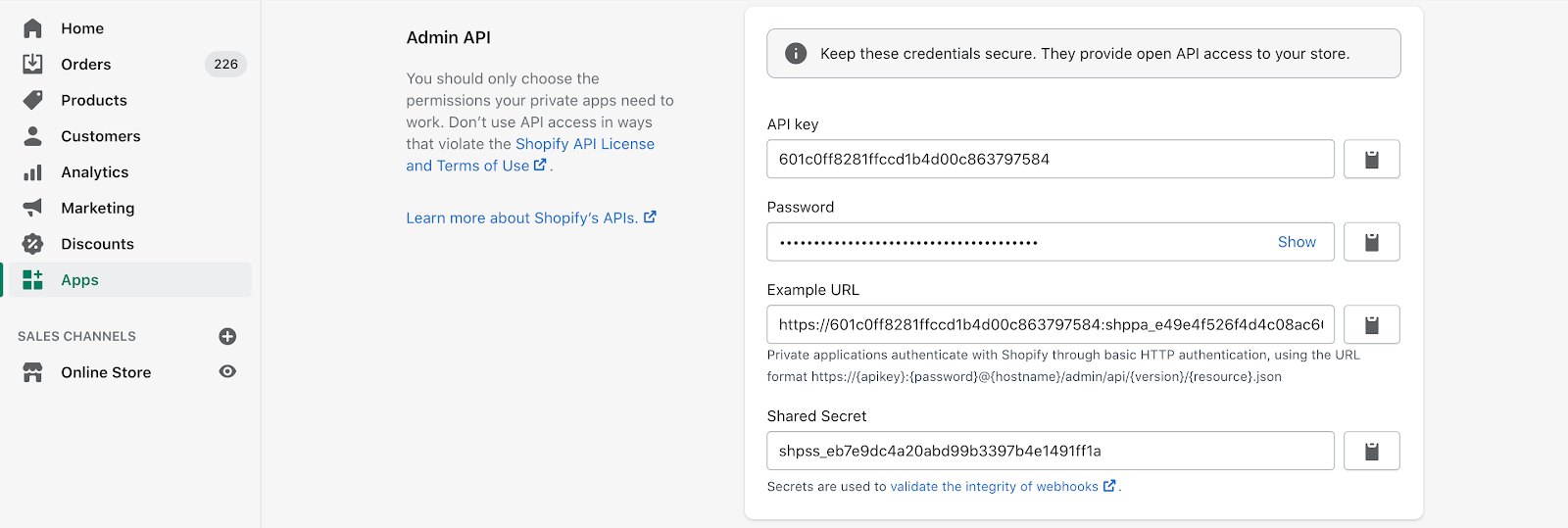Open Shopify API License and Terms link
Screen dimensions: 1568x528
584,144
